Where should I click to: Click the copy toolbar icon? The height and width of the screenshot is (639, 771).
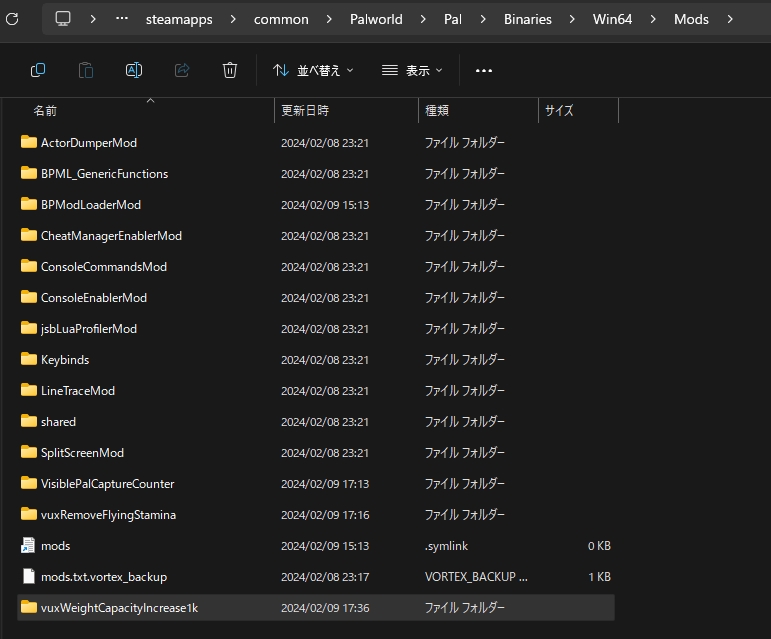coord(38,70)
